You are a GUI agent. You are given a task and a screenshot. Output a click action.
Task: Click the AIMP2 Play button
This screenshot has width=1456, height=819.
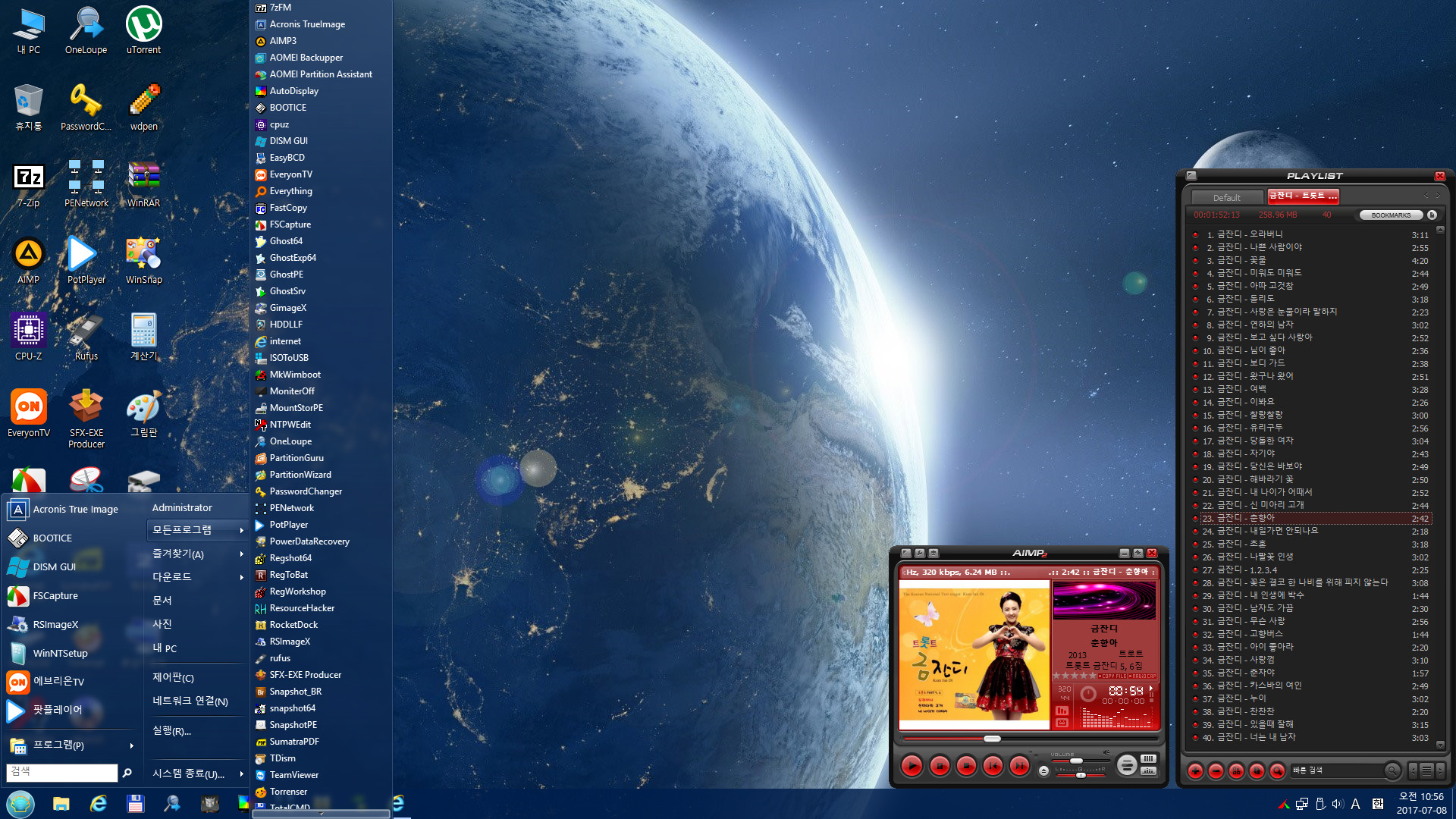[x=912, y=766]
